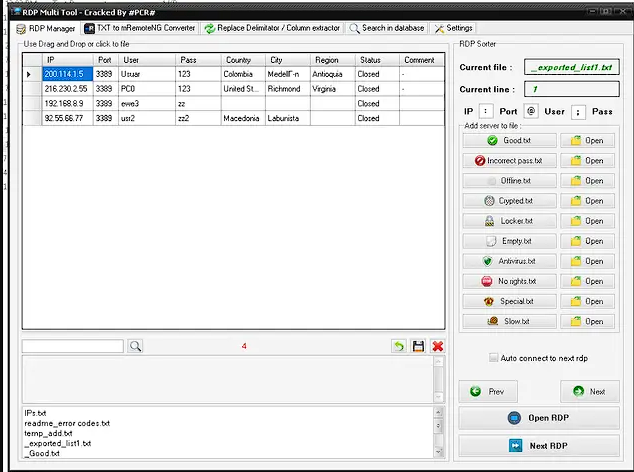Click the red X delete icon
Viewport: 634px width, 472px height.
[x=437, y=346]
